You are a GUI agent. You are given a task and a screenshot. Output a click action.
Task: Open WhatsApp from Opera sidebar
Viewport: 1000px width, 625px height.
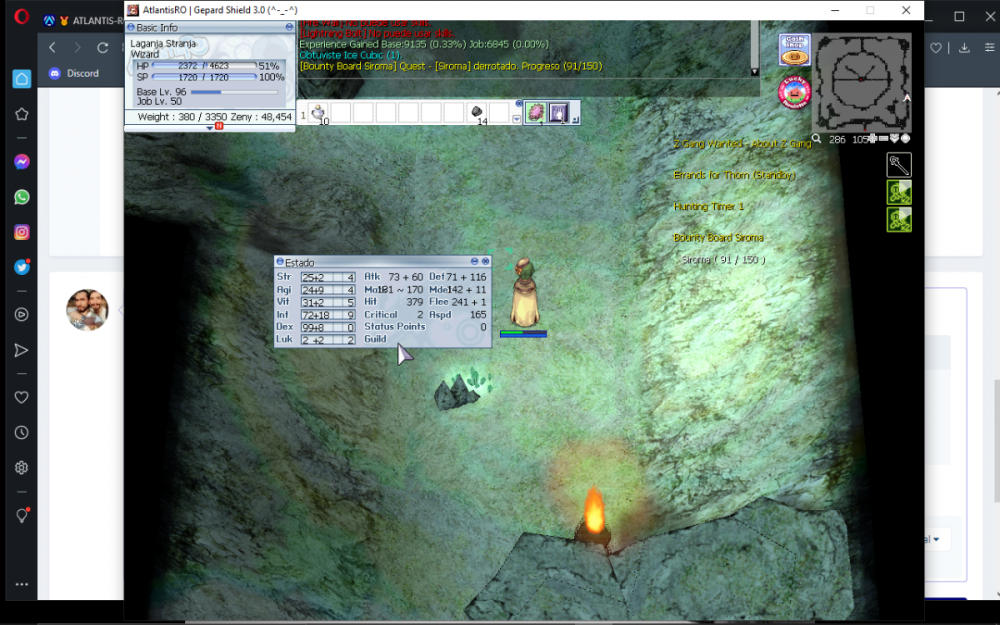[x=21, y=197]
